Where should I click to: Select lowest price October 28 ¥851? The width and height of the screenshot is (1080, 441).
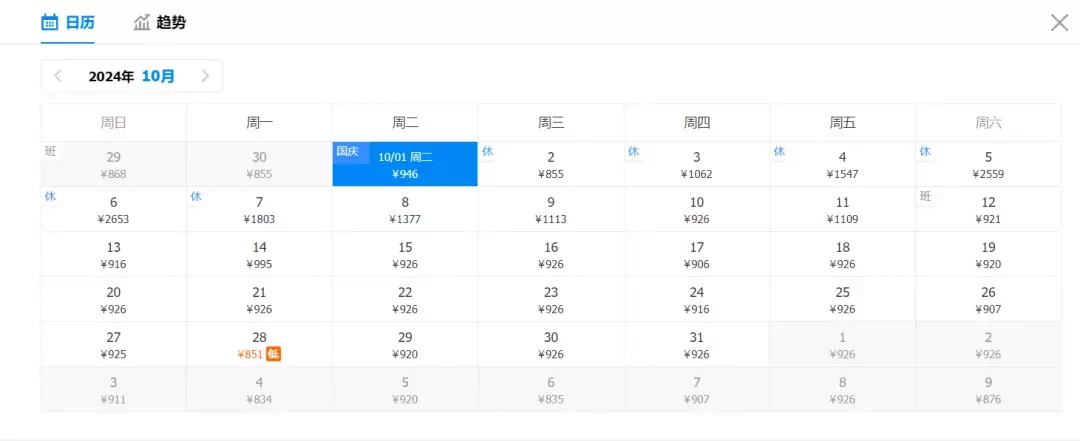(x=259, y=345)
